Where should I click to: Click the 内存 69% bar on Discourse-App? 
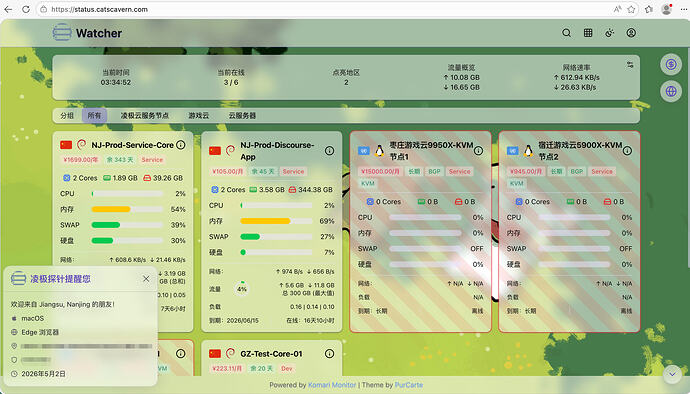[x=276, y=221]
